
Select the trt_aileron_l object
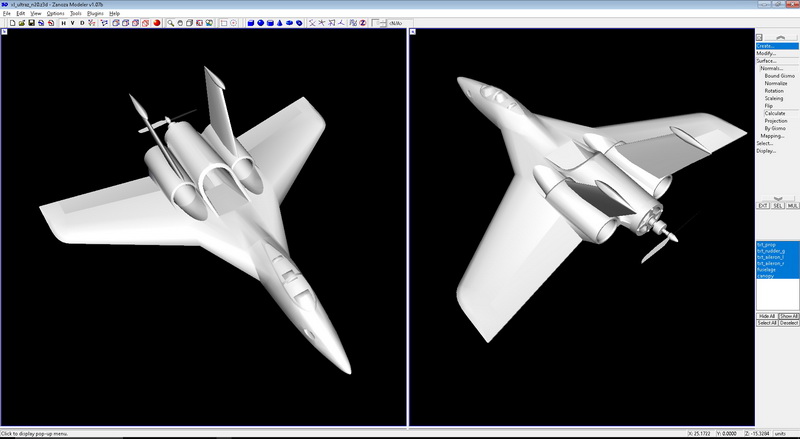(x=778, y=257)
